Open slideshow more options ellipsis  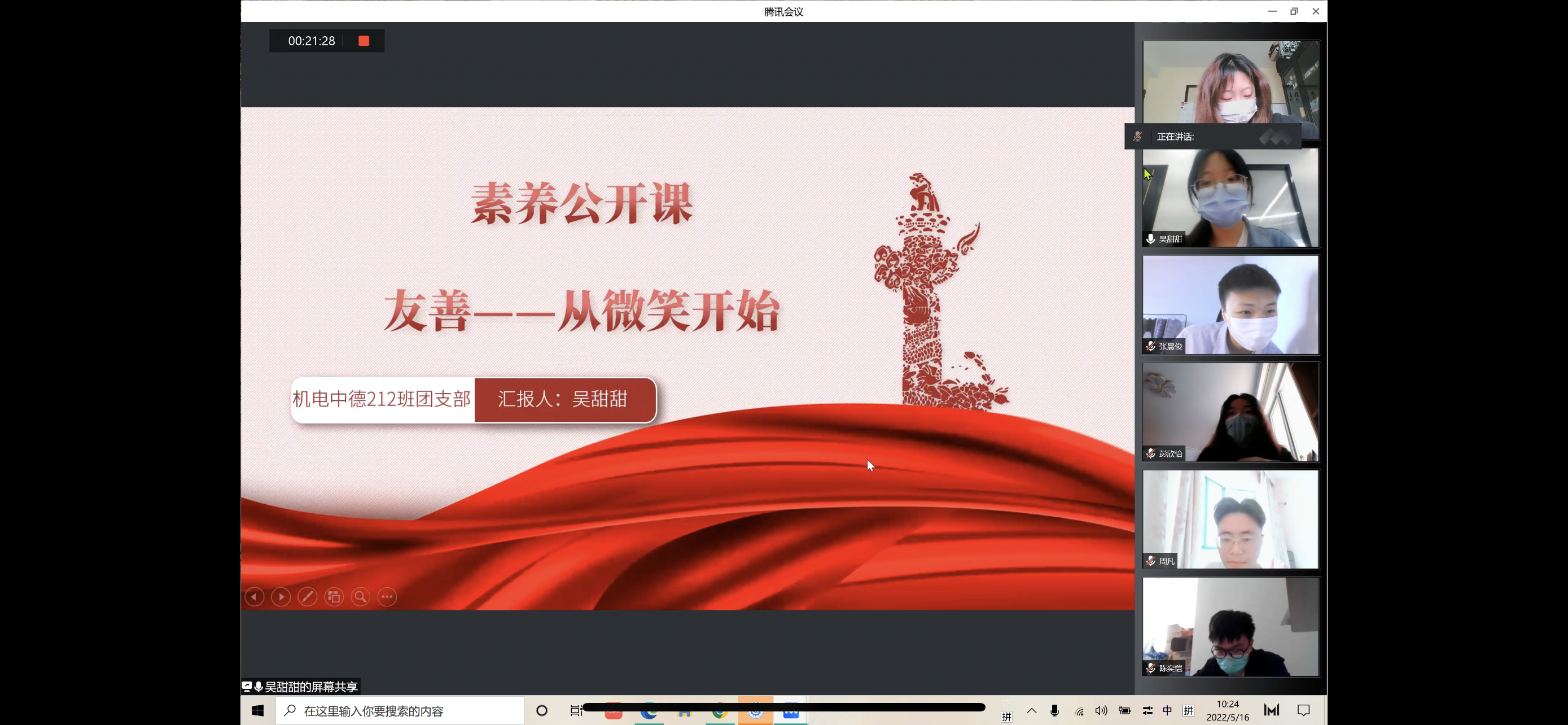387,597
